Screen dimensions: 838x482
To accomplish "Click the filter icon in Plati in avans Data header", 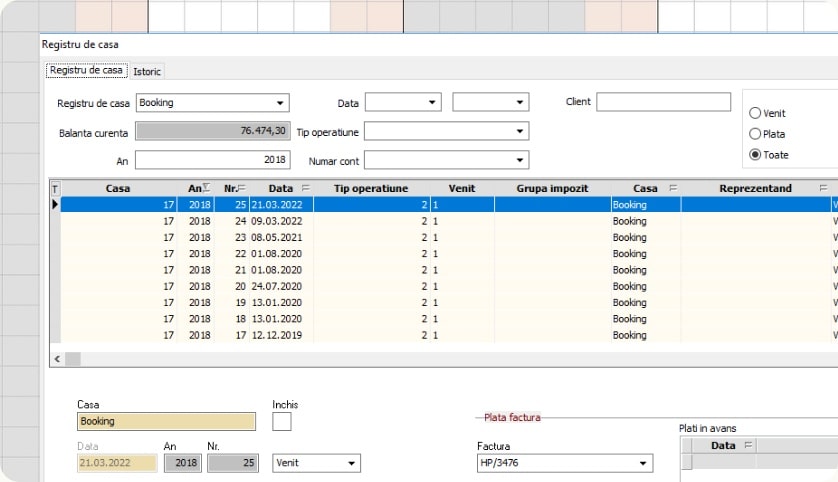I will (748, 446).
